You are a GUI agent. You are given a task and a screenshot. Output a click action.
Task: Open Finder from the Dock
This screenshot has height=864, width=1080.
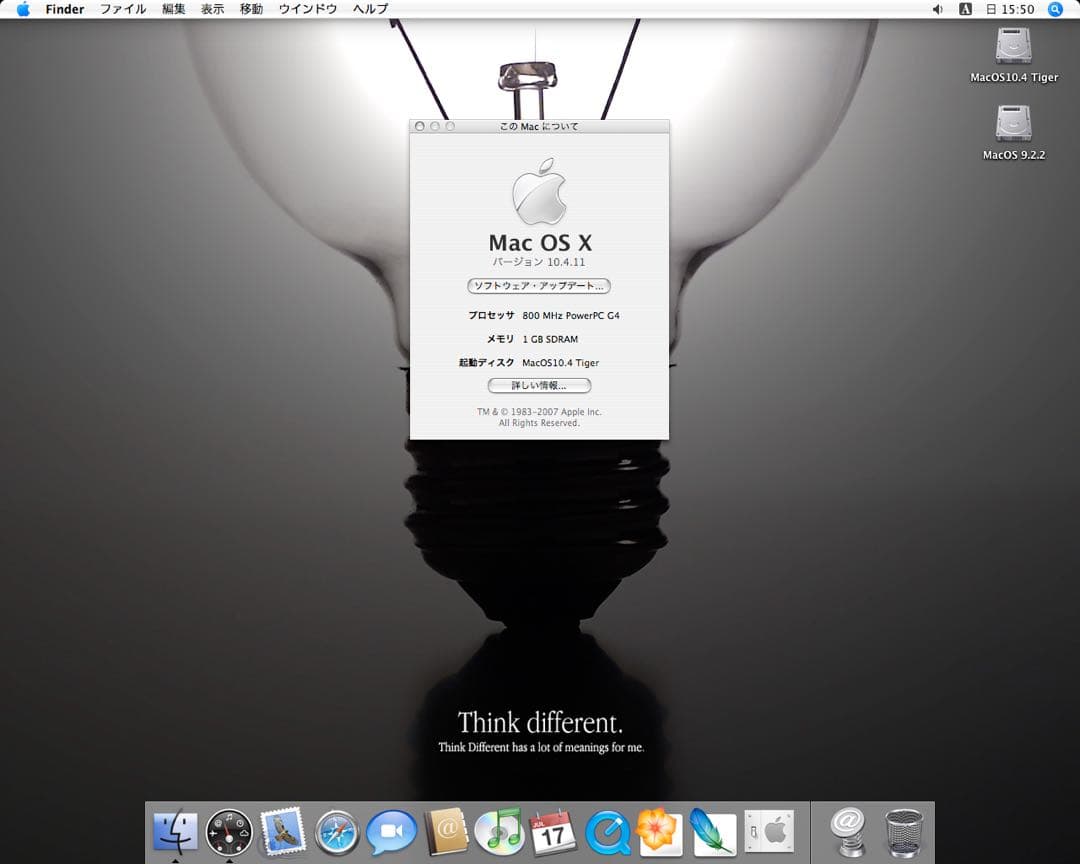[x=176, y=833]
